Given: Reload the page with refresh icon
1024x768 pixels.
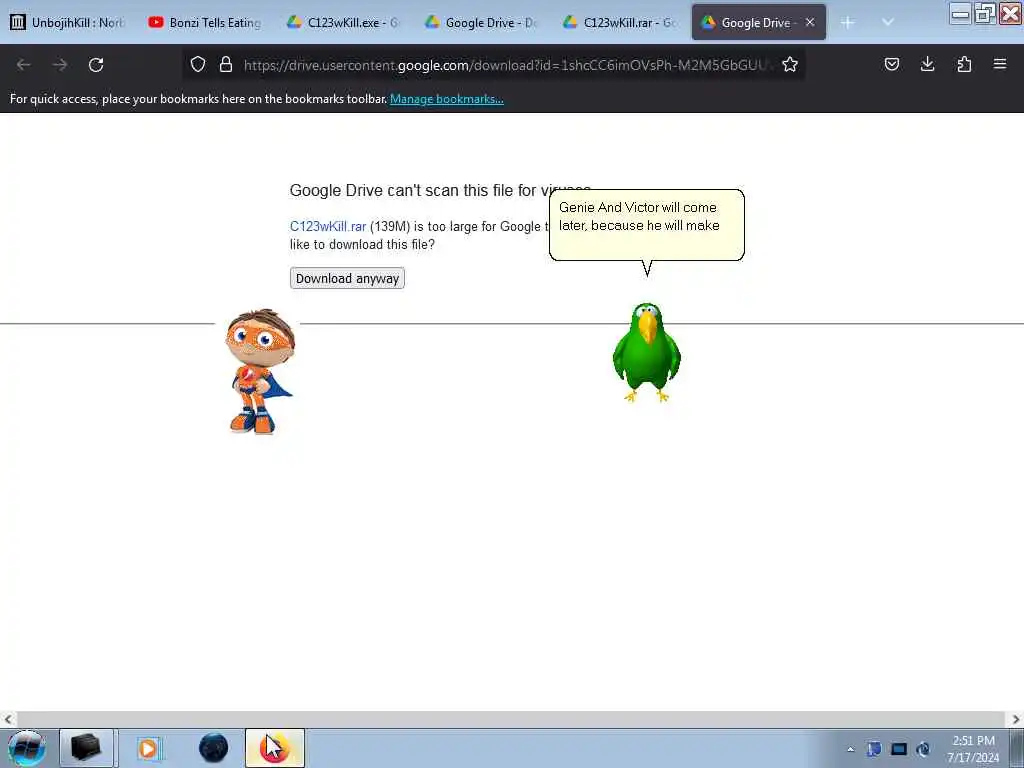Looking at the screenshot, I should click(x=96, y=65).
